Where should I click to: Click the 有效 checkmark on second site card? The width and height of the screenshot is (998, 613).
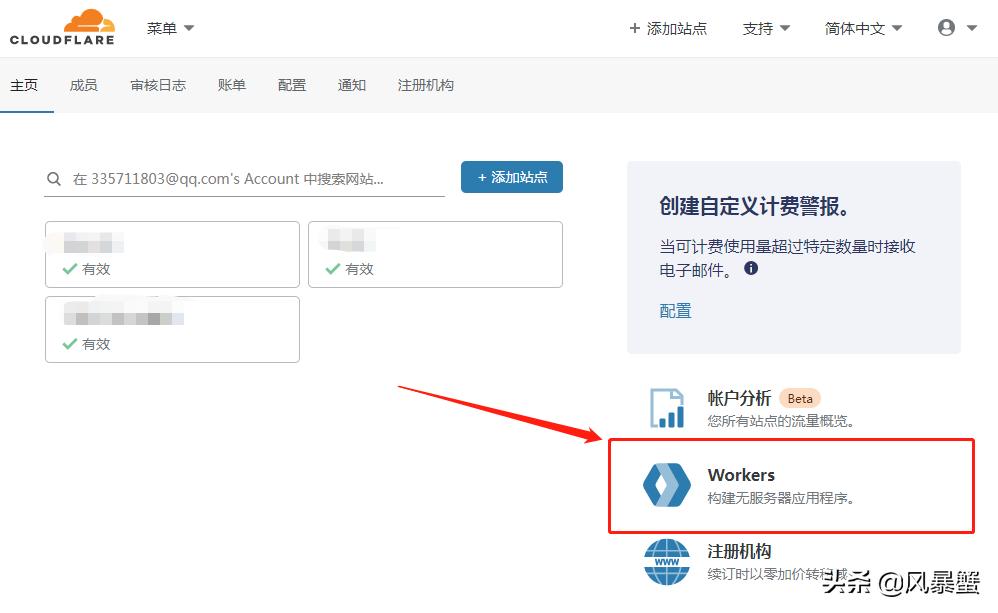pos(330,268)
